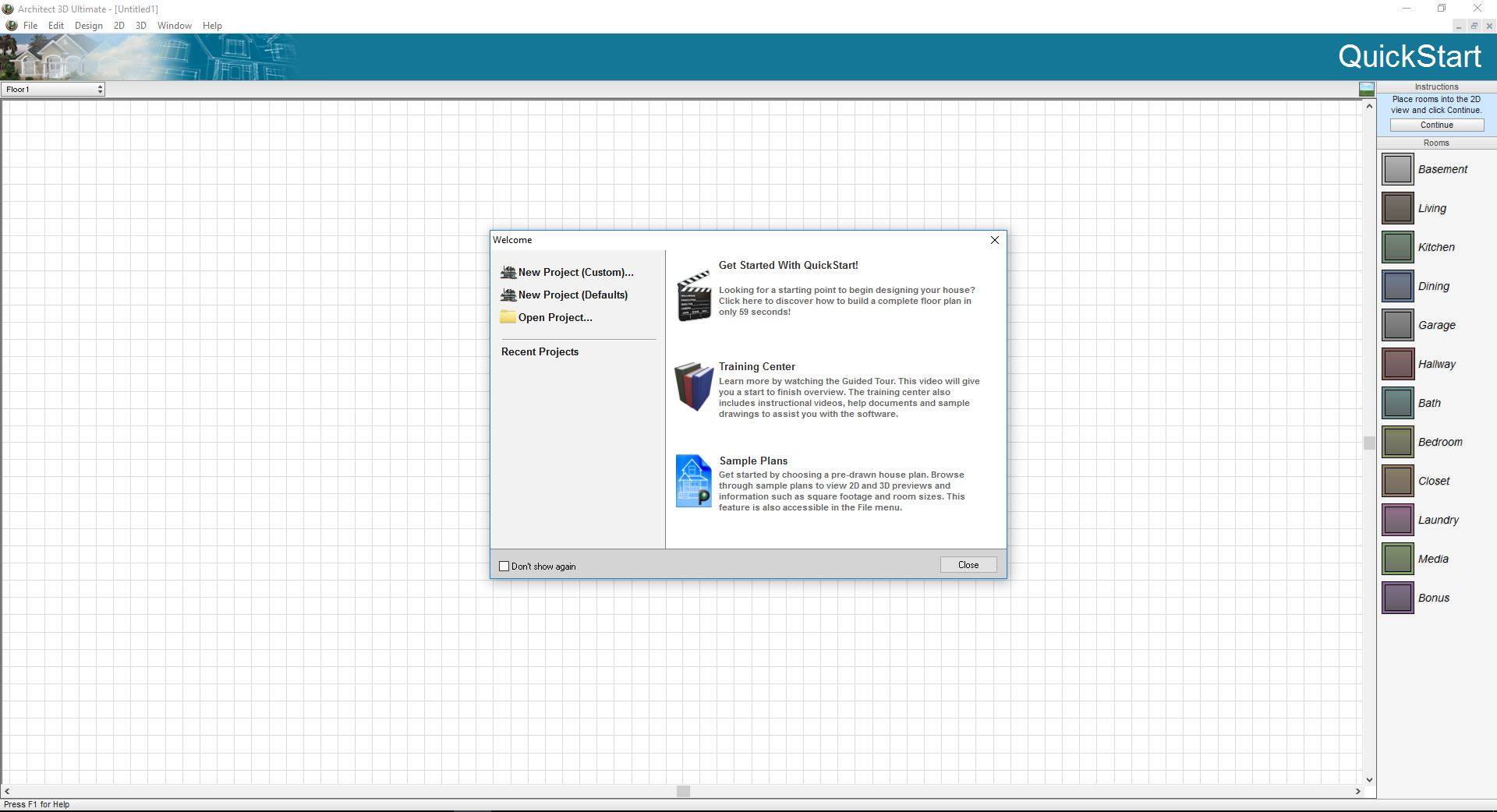Click the QuickStart clapperboard icon
1497x812 pixels.
(x=693, y=295)
